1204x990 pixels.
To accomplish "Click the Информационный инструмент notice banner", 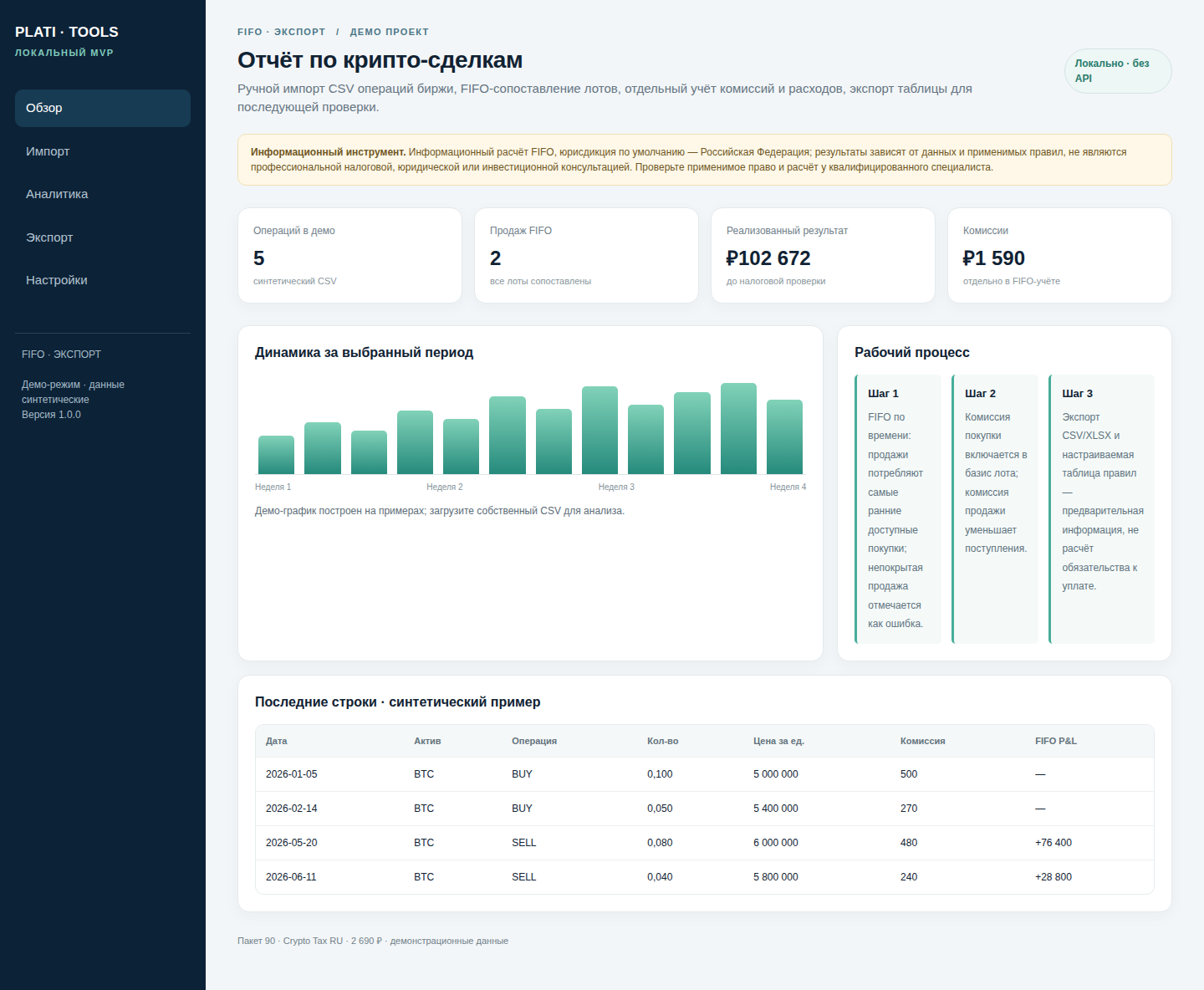I will coord(705,160).
